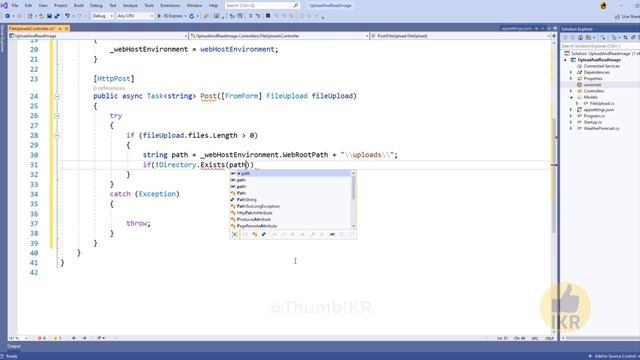Screen dimensions: 640x360
Task: Click the Visual Studio logo icon
Action: [4, 5]
